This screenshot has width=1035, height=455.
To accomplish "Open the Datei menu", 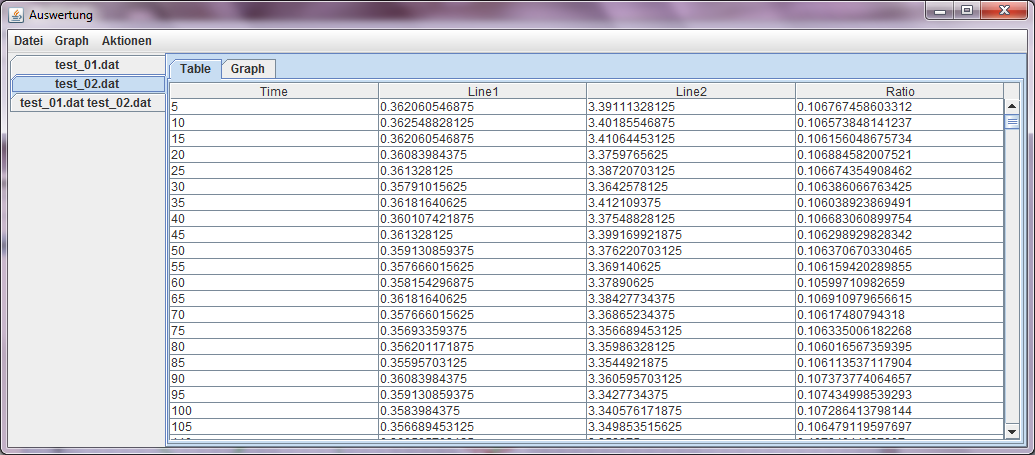I will [28, 41].
